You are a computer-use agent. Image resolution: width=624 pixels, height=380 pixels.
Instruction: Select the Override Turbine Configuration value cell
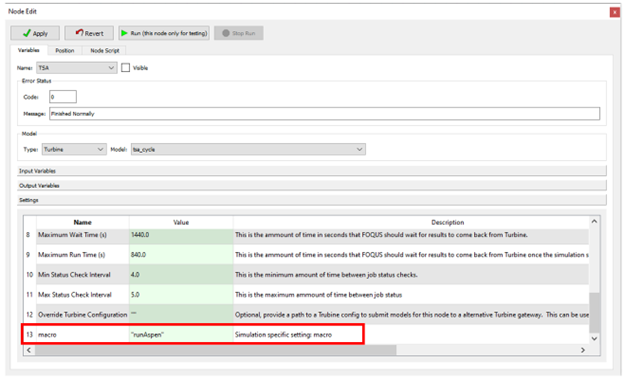[181, 314]
